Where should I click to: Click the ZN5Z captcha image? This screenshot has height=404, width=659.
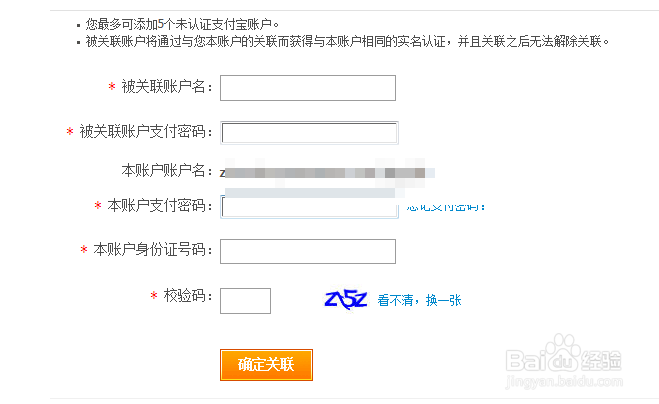point(346,299)
